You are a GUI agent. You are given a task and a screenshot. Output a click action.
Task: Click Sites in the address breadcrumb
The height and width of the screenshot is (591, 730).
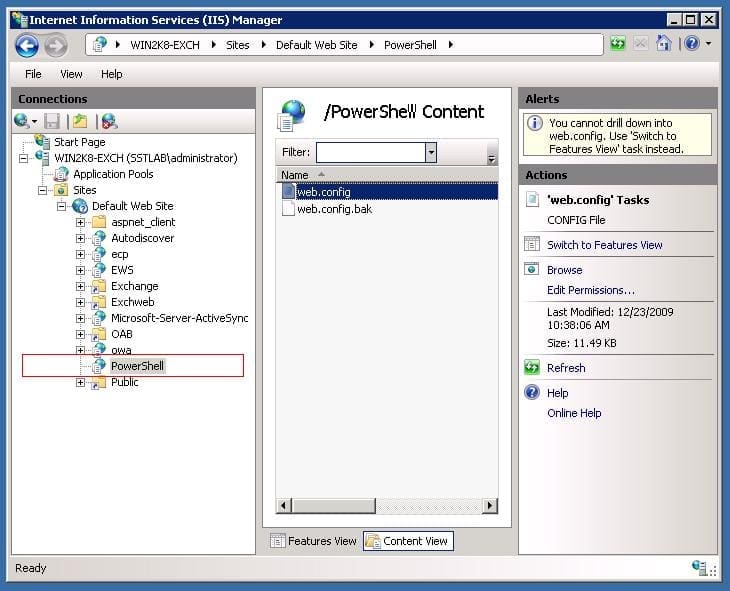tap(237, 45)
